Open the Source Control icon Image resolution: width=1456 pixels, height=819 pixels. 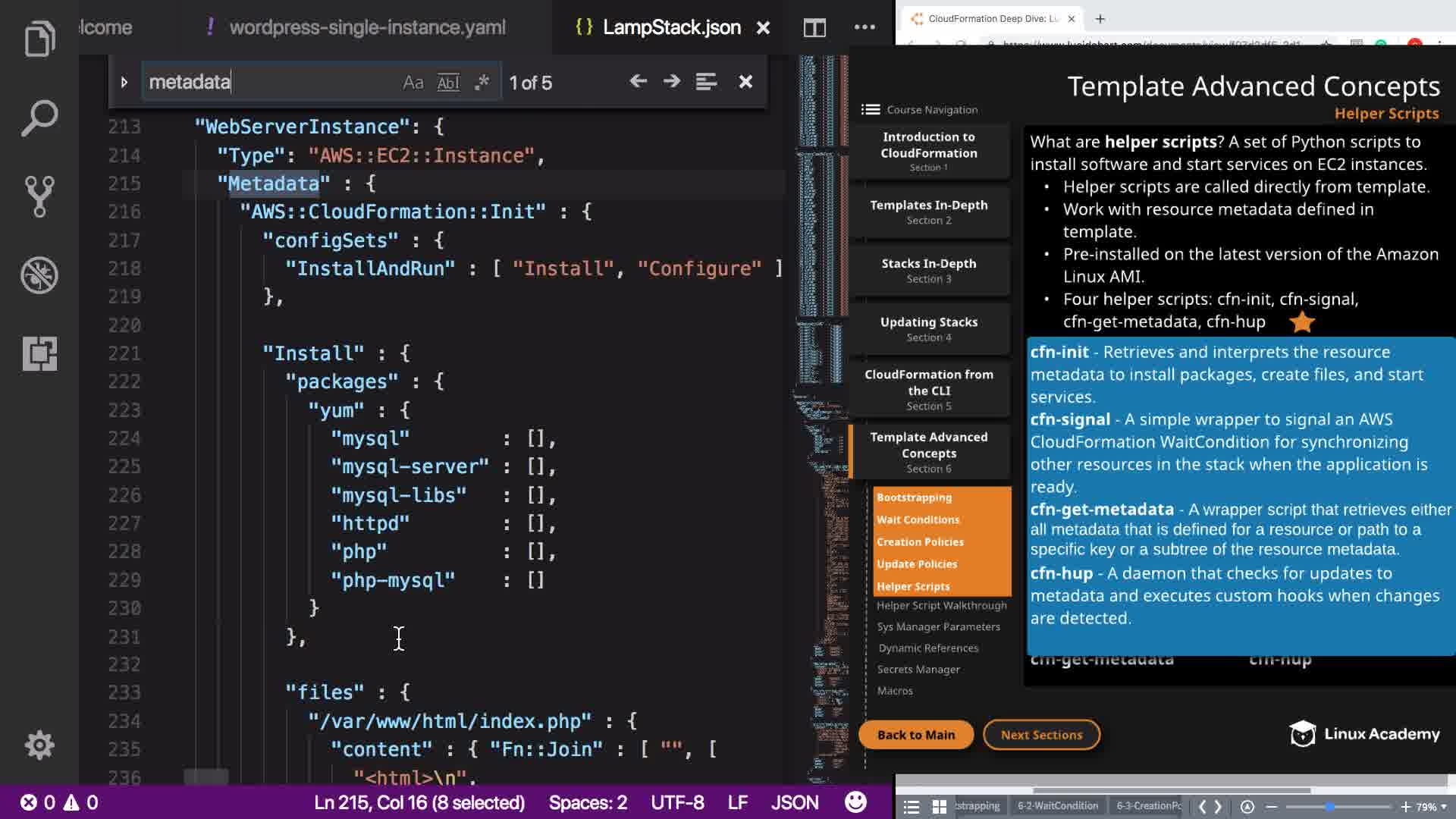pos(39,196)
